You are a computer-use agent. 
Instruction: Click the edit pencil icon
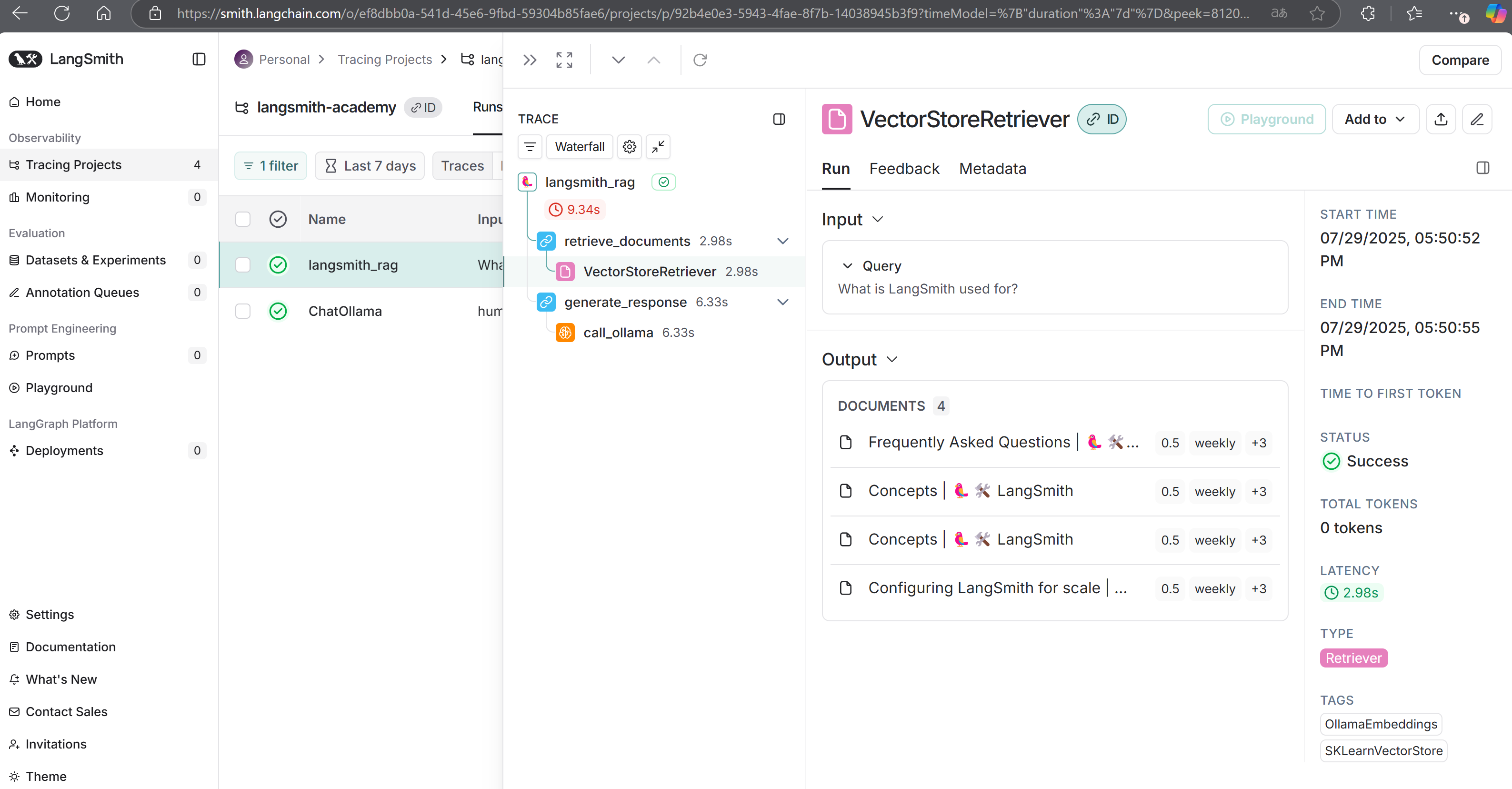pyautogui.click(x=1477, y=119)
